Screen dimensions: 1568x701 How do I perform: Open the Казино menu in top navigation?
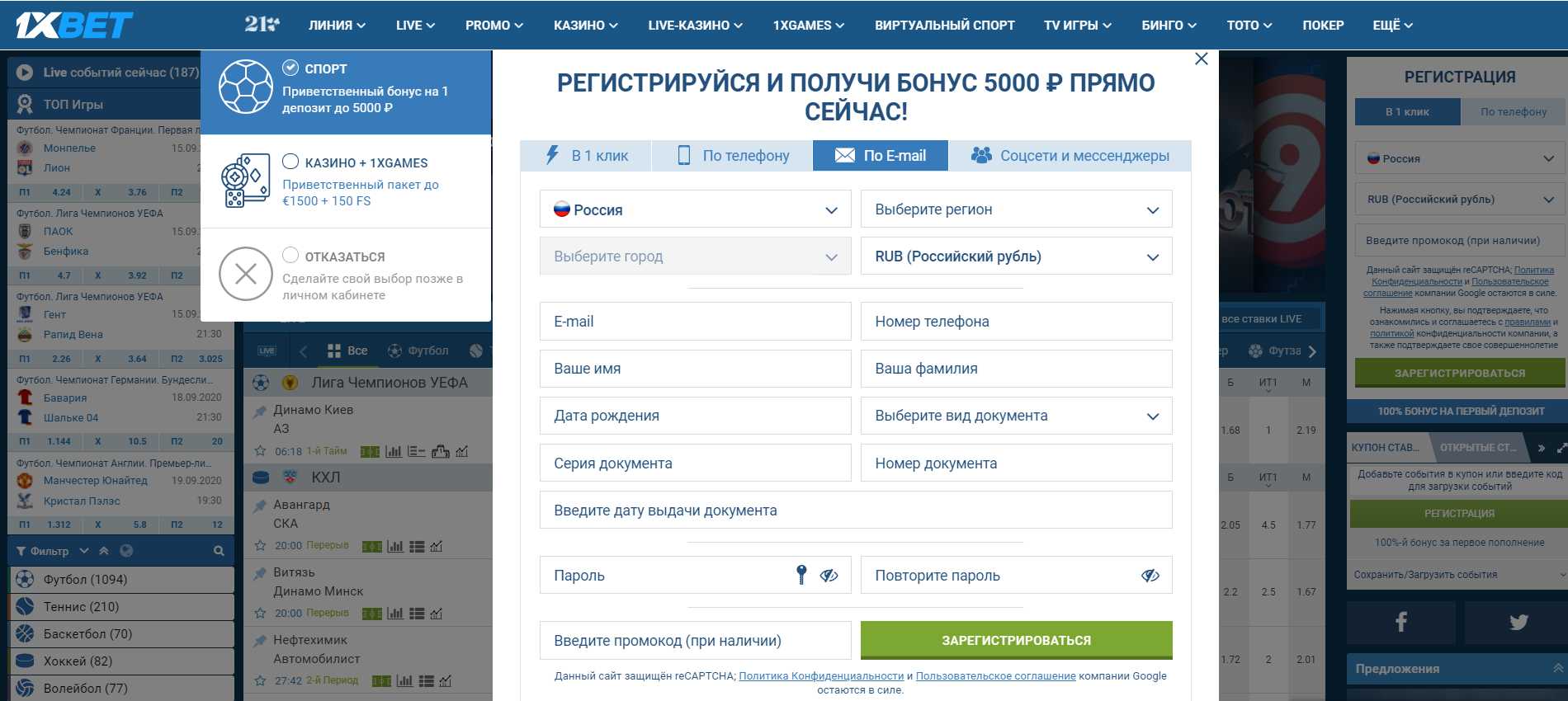[585, 26]
